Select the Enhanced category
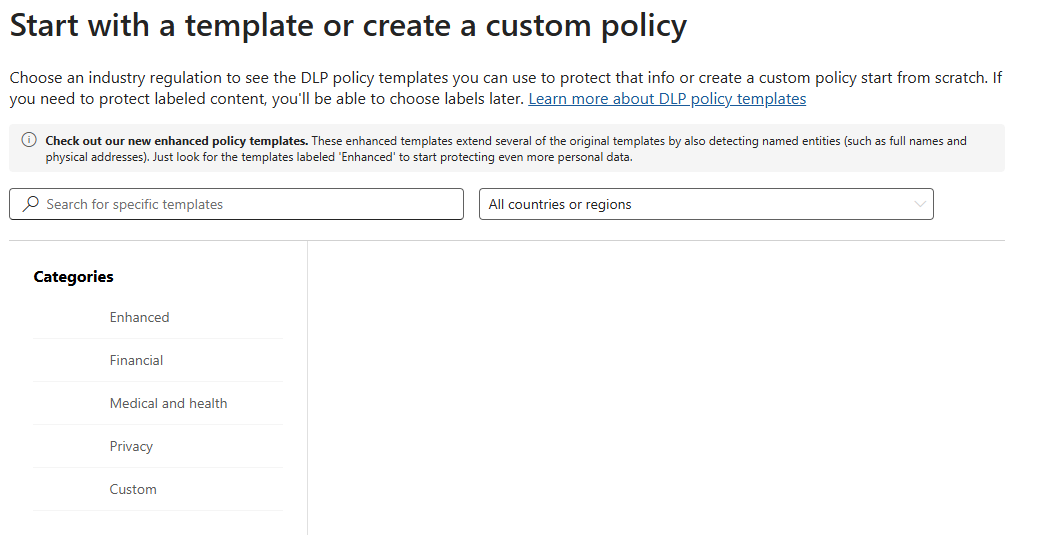The width and height of the screenshot is (1043, 536). tap(139, 317)
